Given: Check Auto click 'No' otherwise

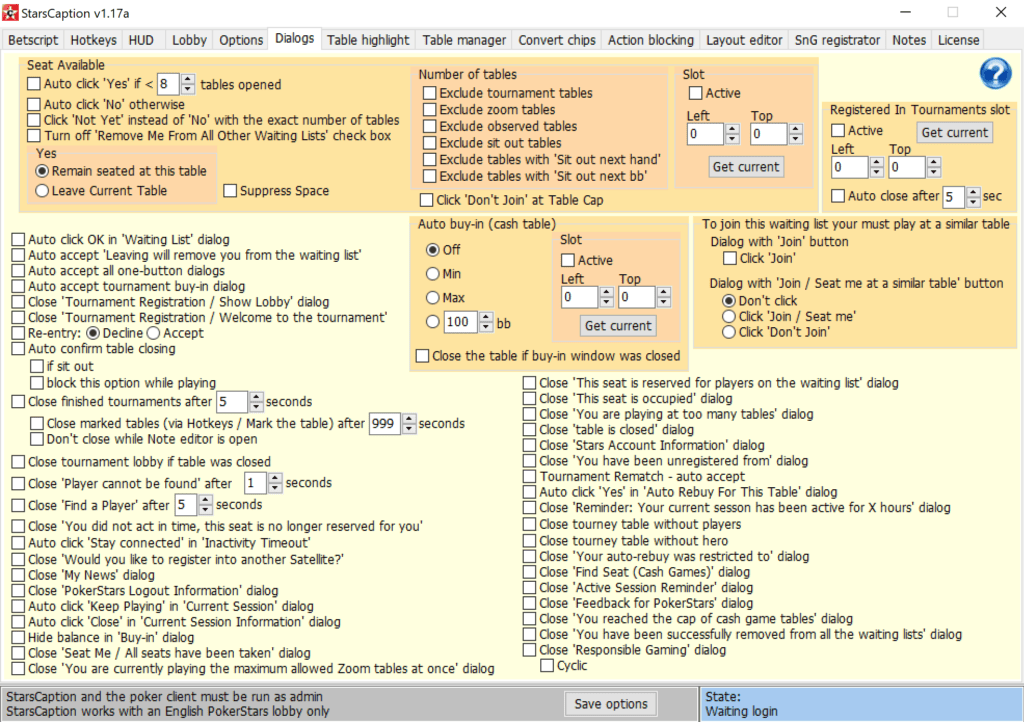Looking at the screenshot, I should 34,104.
